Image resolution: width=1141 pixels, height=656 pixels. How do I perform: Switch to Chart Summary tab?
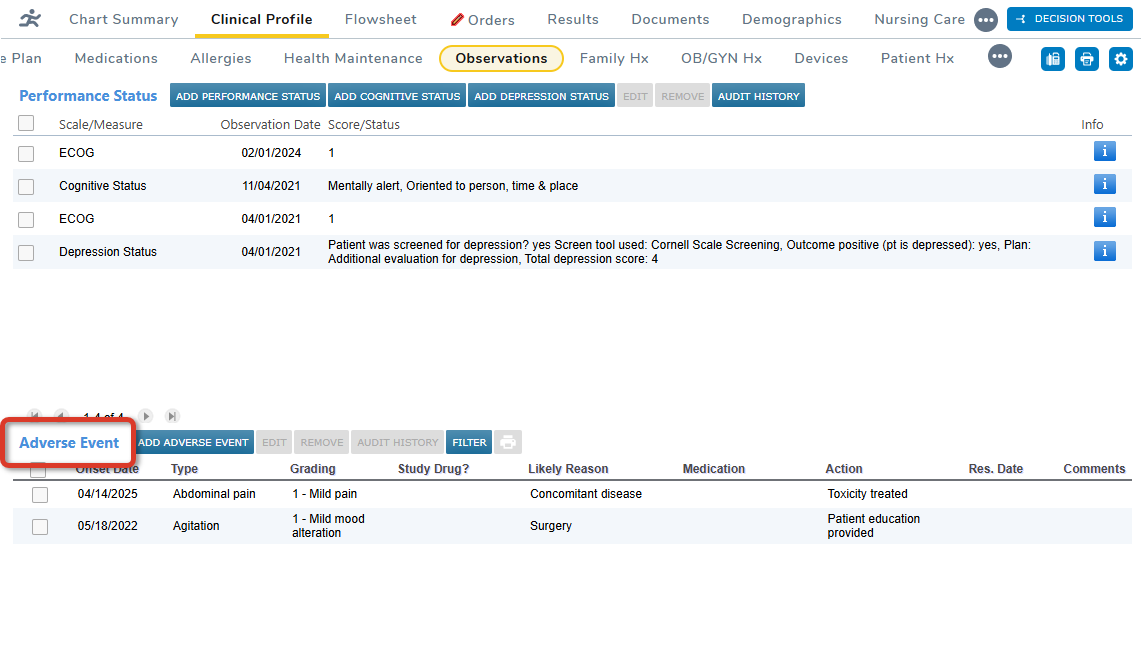[x=124, y=20]
